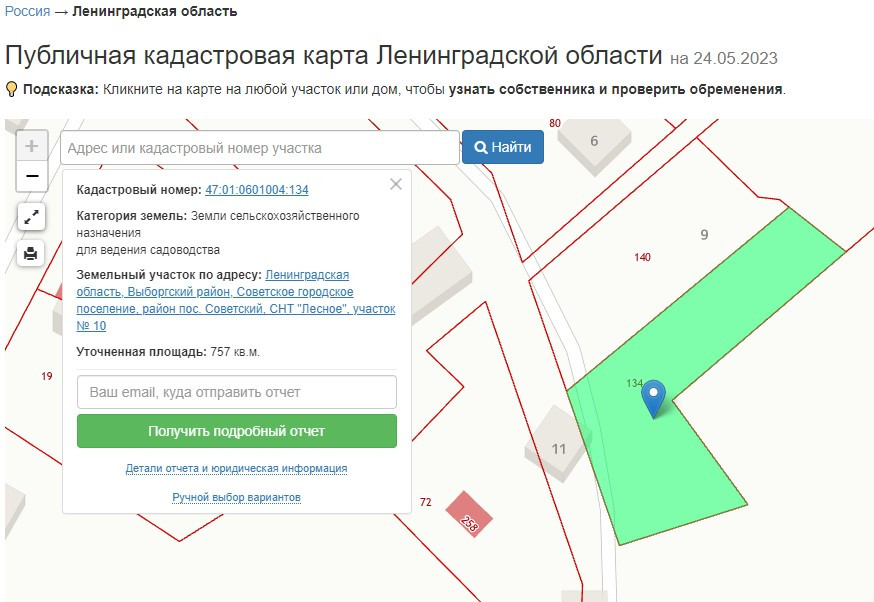Click parcel label 80 on map

(555, 123)
